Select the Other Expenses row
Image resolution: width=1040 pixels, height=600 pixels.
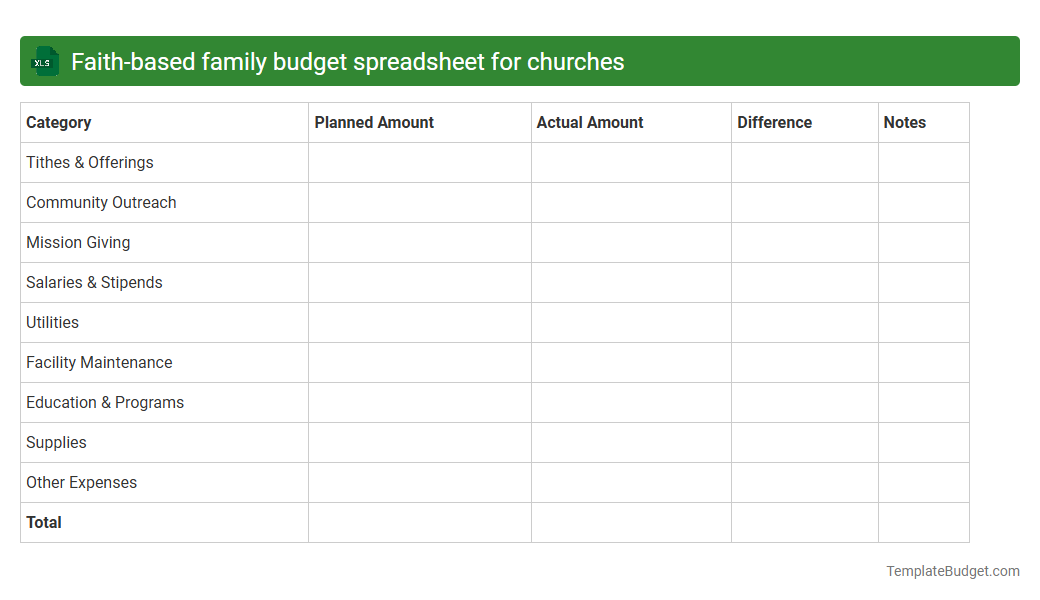click(81, 482)
